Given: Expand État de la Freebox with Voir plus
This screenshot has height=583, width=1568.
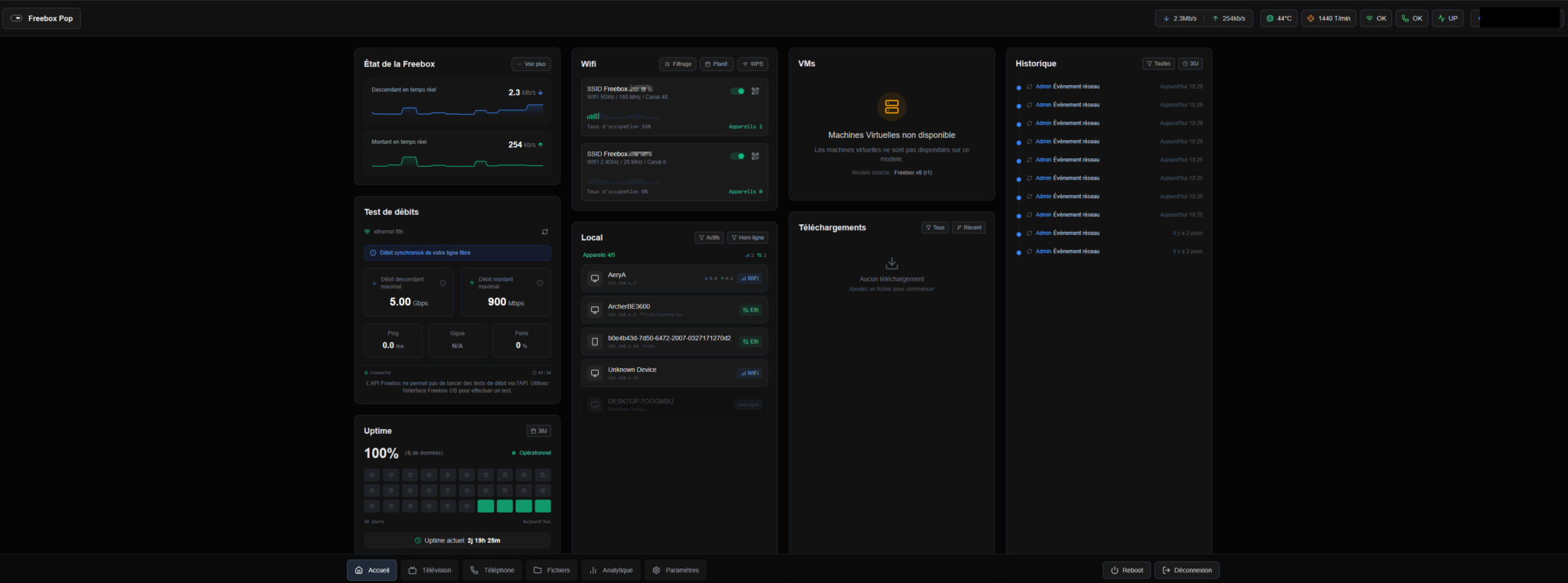Looking at the screenshot, I should [x=531, y=64].
